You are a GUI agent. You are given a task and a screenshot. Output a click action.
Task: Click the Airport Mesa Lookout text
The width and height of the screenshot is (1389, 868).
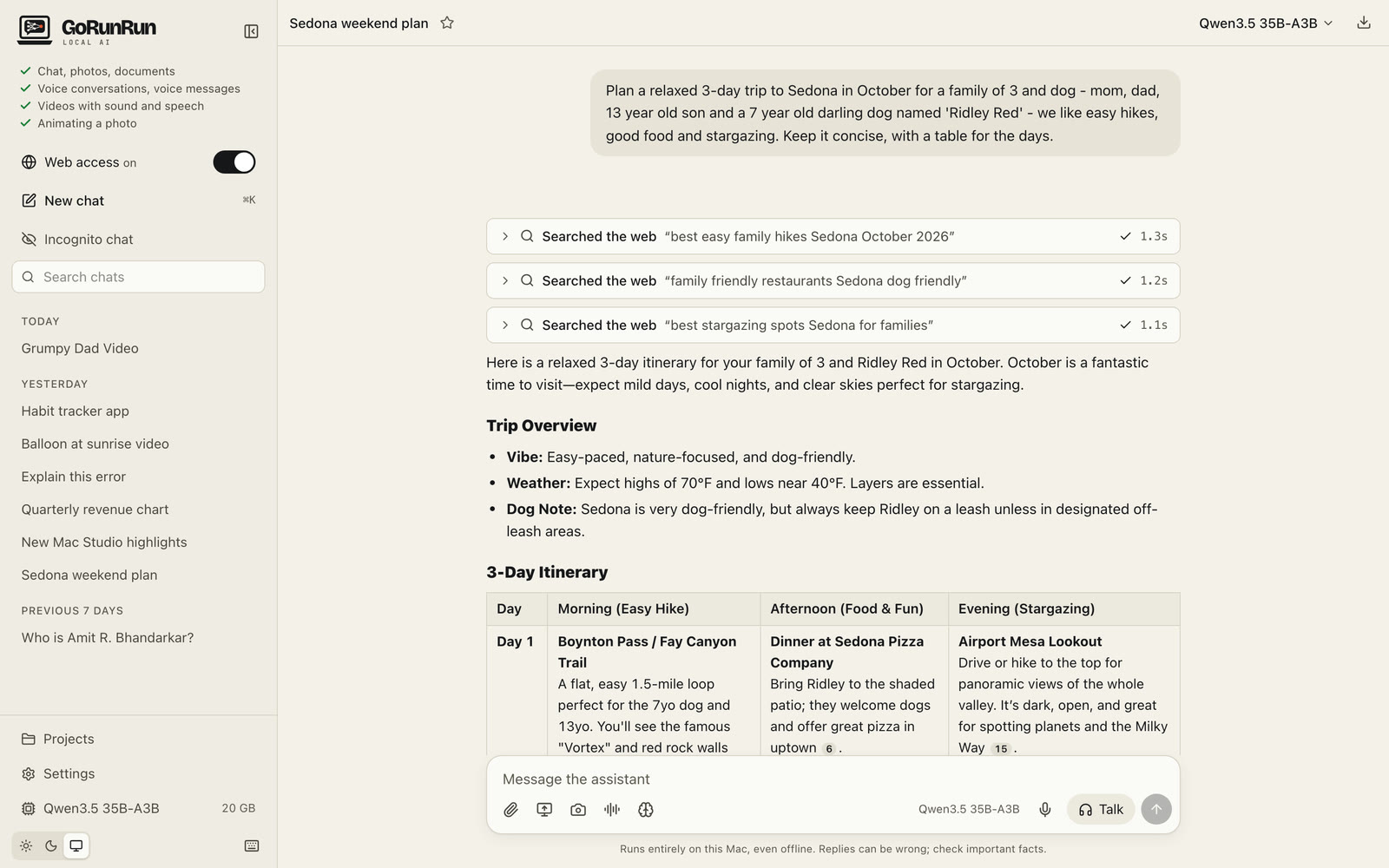(x=1030, y=641)
